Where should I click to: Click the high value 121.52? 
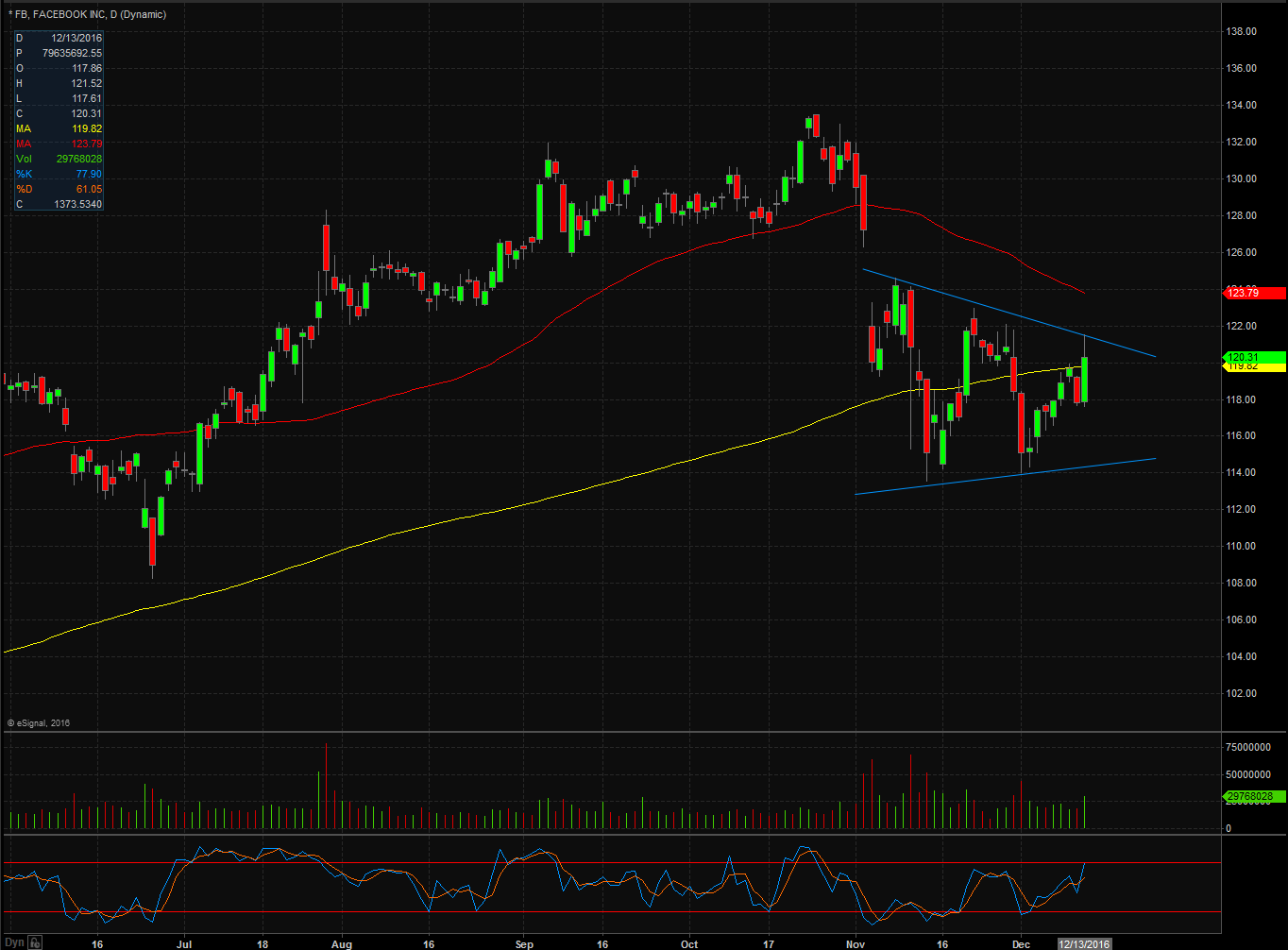coord(87,83)
